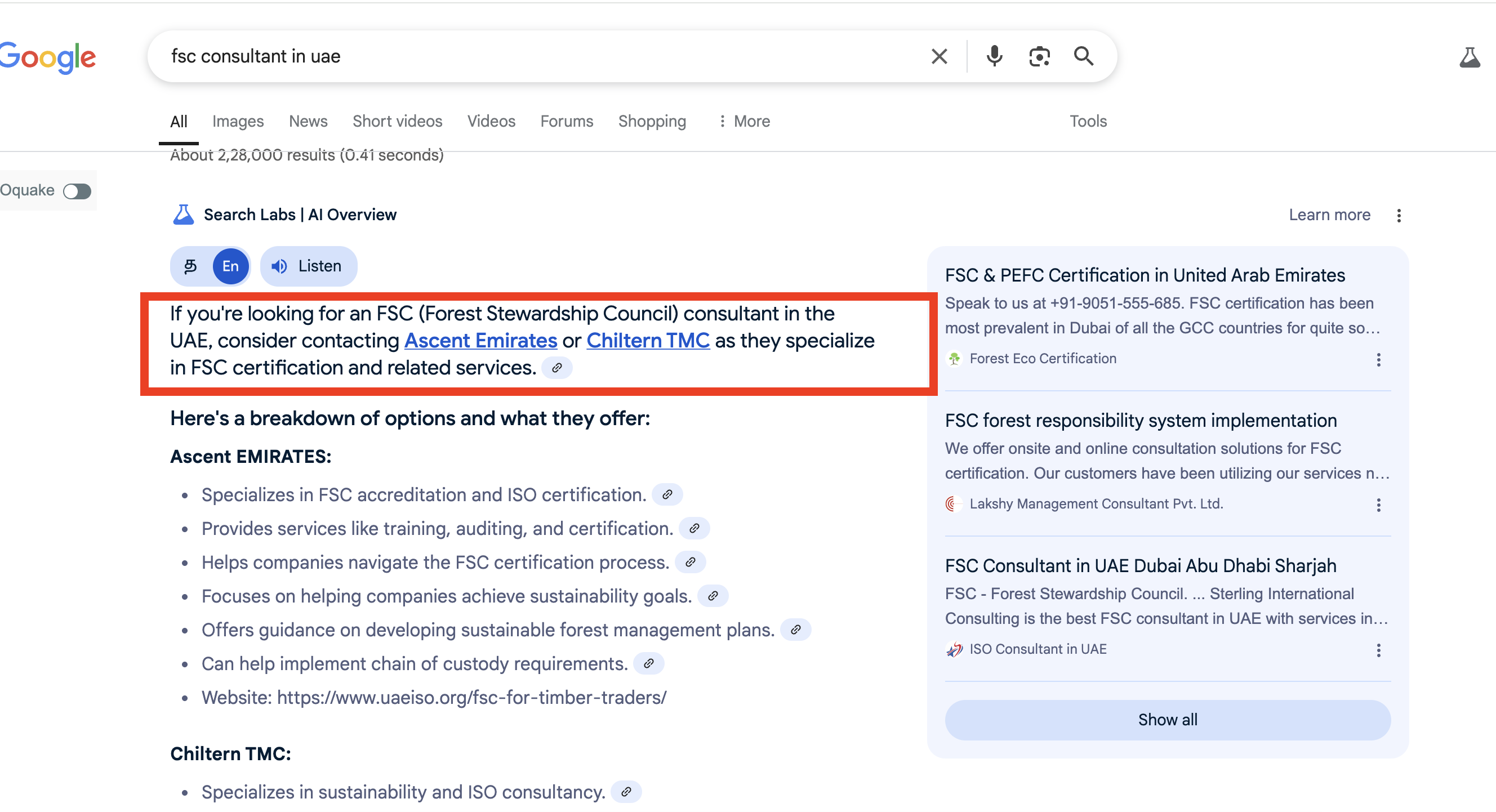
Task: Select the All results tab
Action: [x=179, y=121]
